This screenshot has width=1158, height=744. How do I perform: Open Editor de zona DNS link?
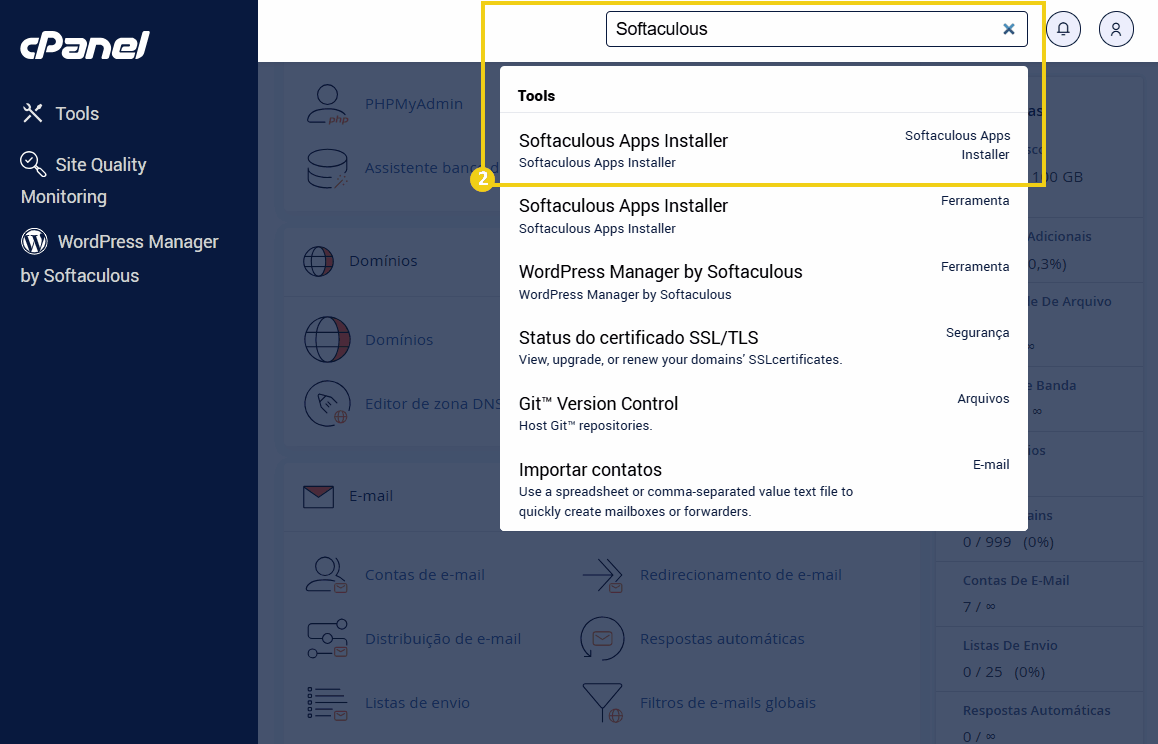432,403
